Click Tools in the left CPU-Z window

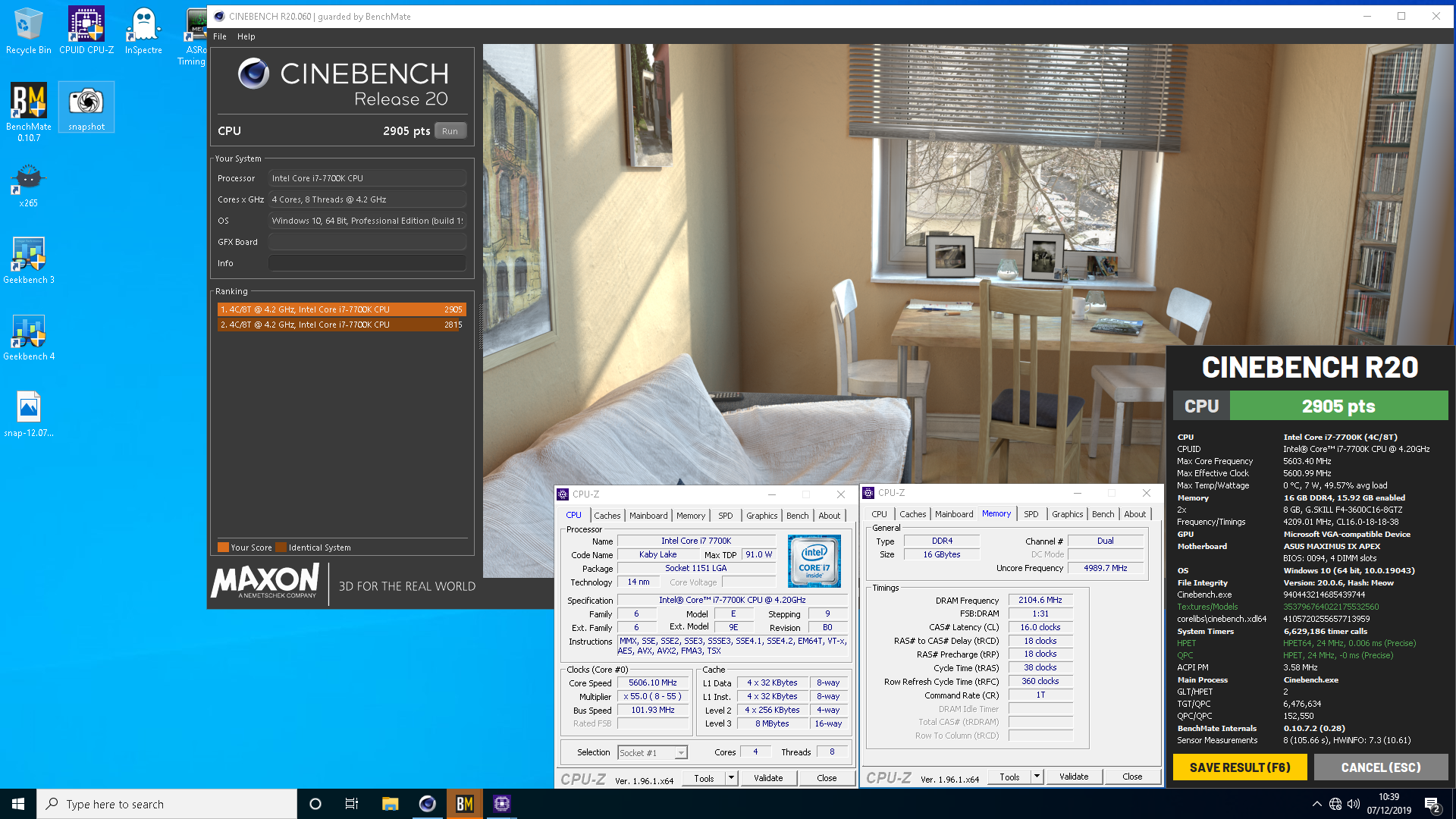point(704,779)
